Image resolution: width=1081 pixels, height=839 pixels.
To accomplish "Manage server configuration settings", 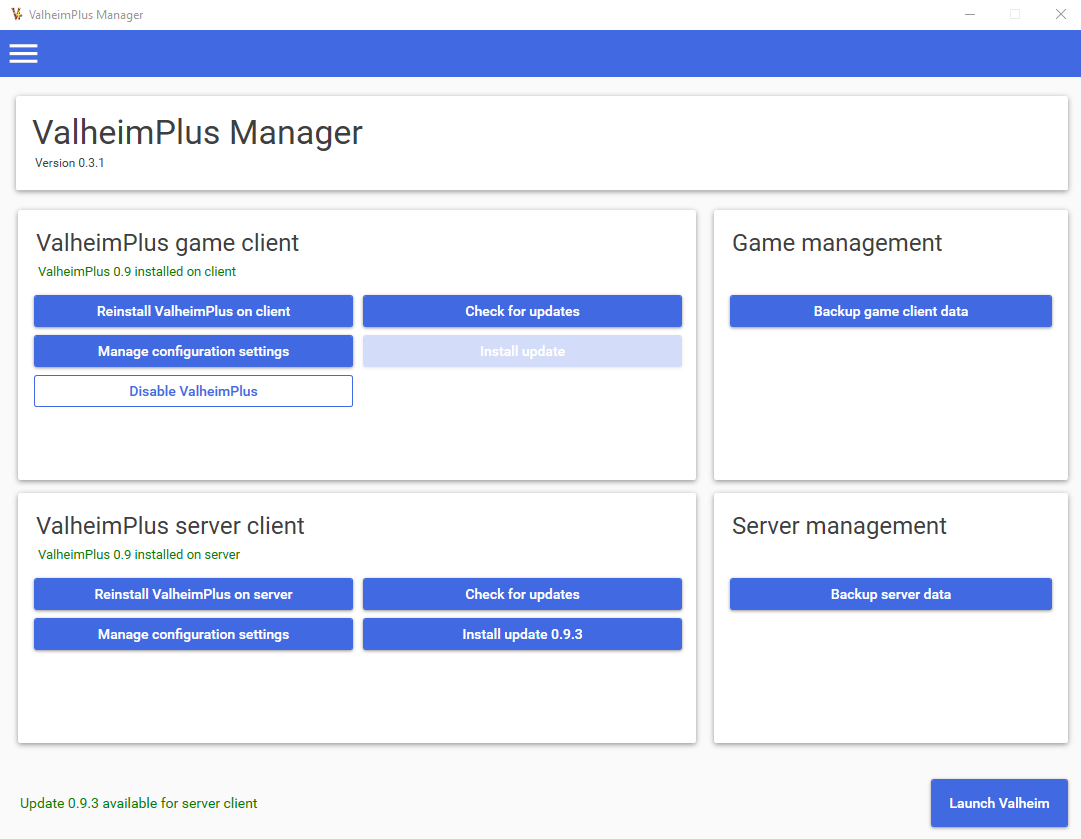I will click(193, 634).
